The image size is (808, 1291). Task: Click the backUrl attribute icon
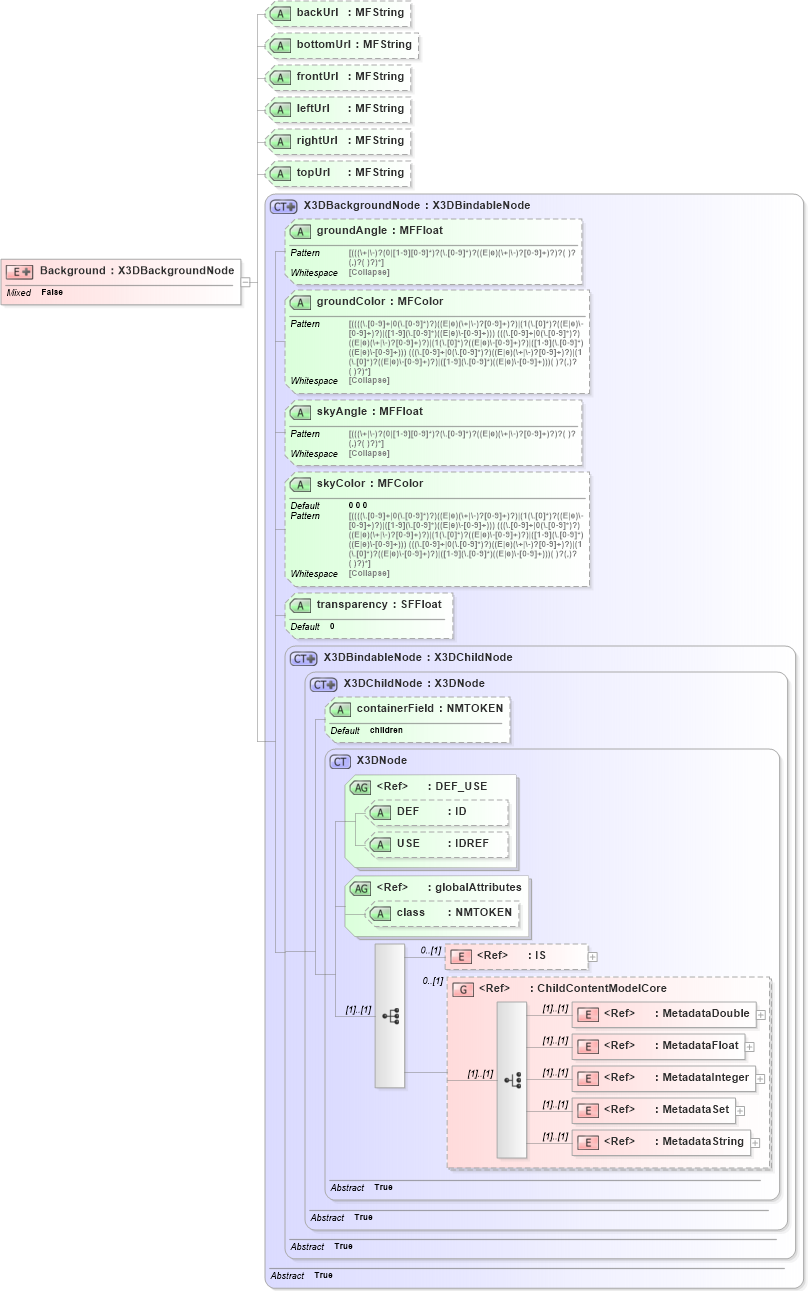tap(281, 13)
